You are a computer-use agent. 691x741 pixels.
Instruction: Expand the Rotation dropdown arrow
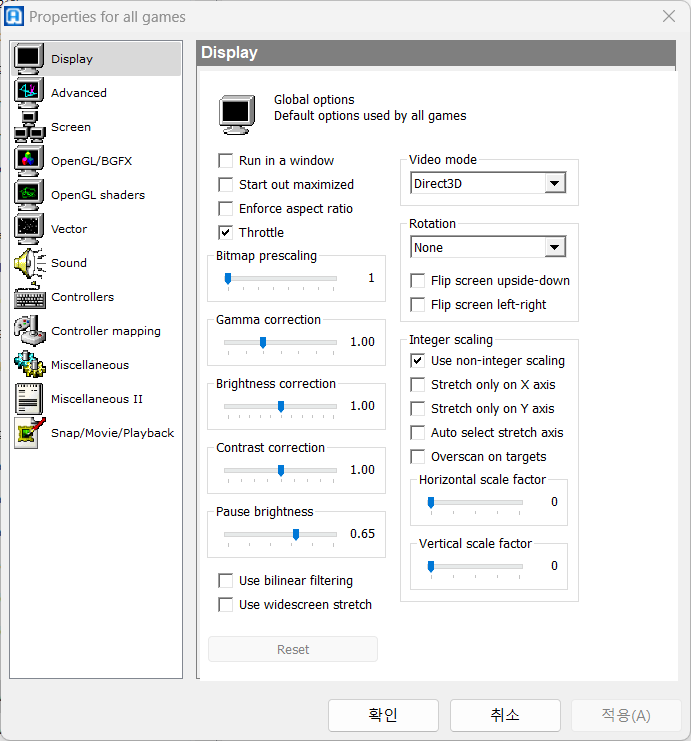555,247
